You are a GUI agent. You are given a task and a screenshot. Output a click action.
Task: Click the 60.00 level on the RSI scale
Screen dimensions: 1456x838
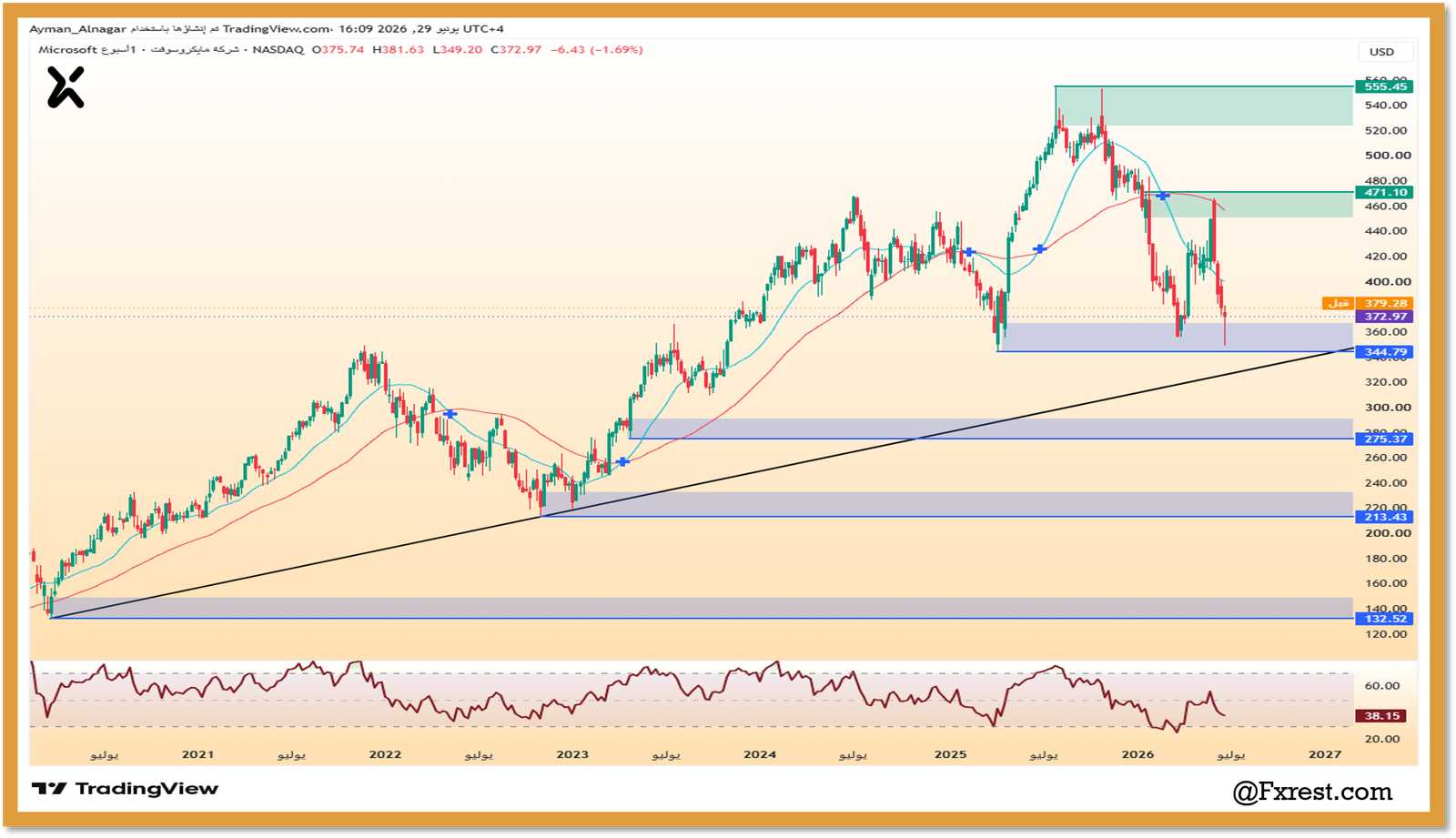[1382, 686]
